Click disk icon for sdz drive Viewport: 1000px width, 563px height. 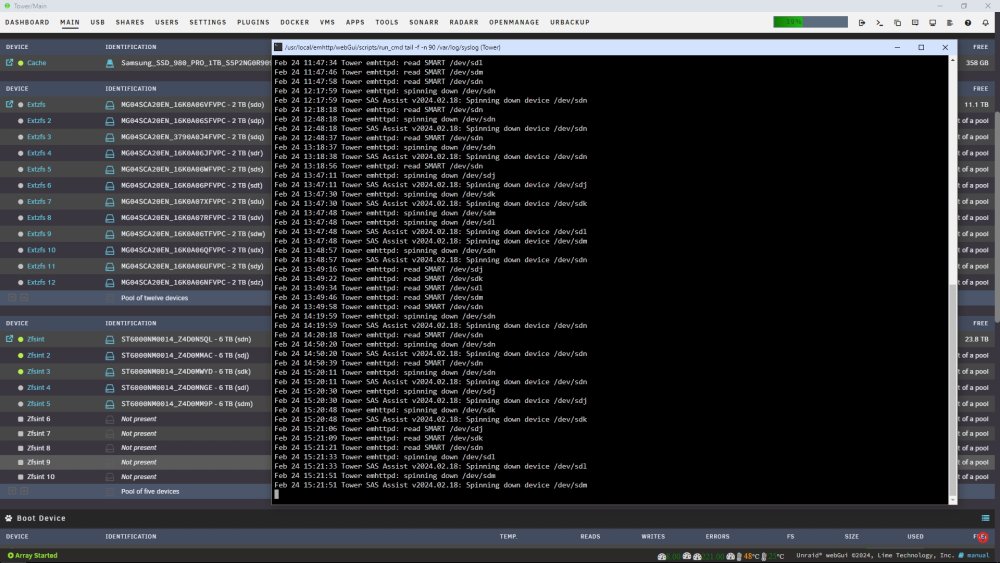110,282
